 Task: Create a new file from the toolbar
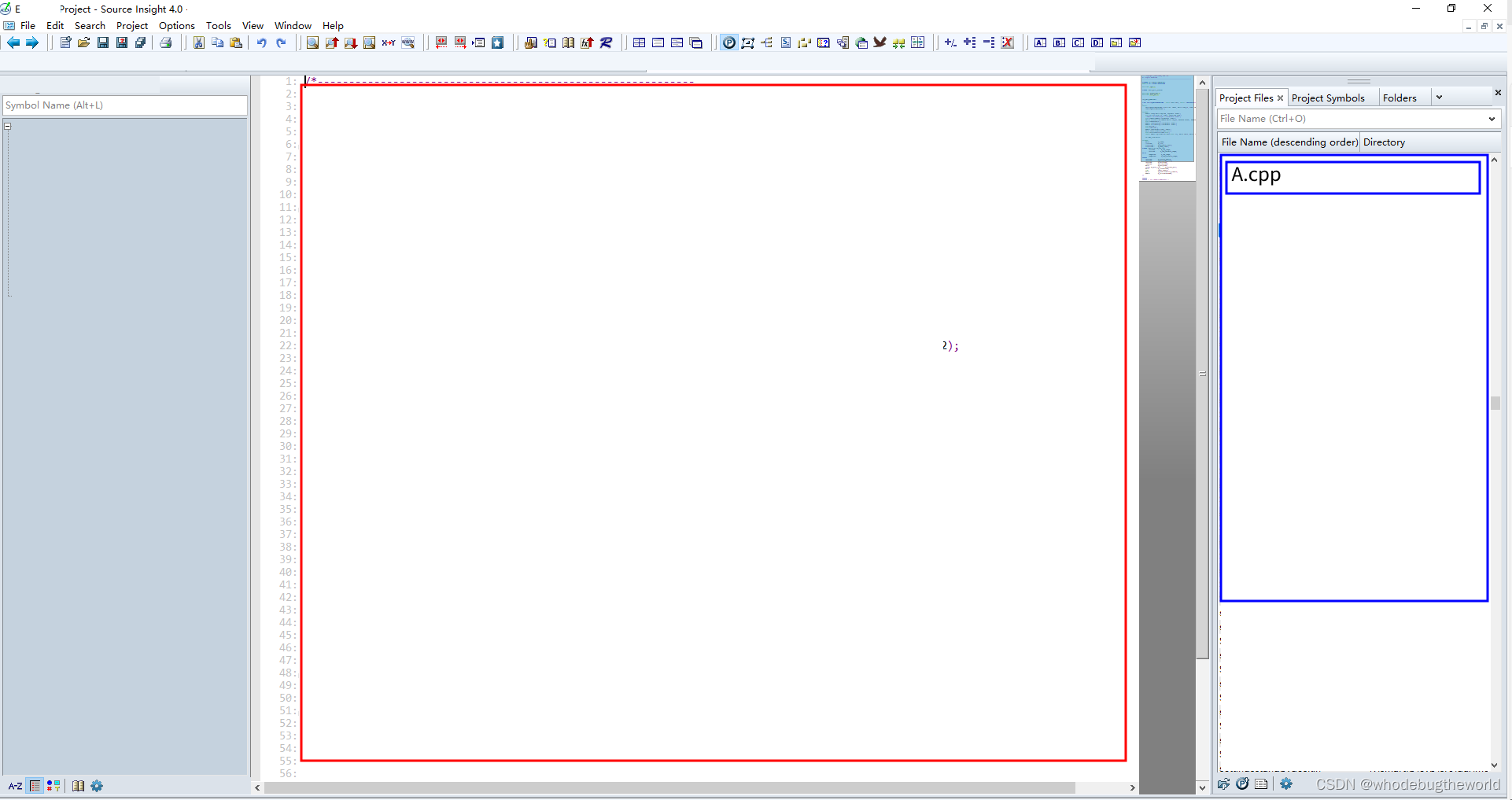pos(65,42)
